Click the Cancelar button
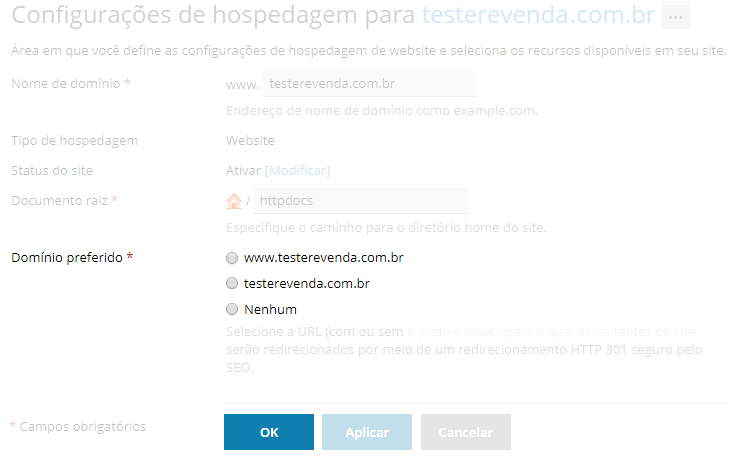The image size is (731, 464). pyautogui.click(x=466, y=432)
